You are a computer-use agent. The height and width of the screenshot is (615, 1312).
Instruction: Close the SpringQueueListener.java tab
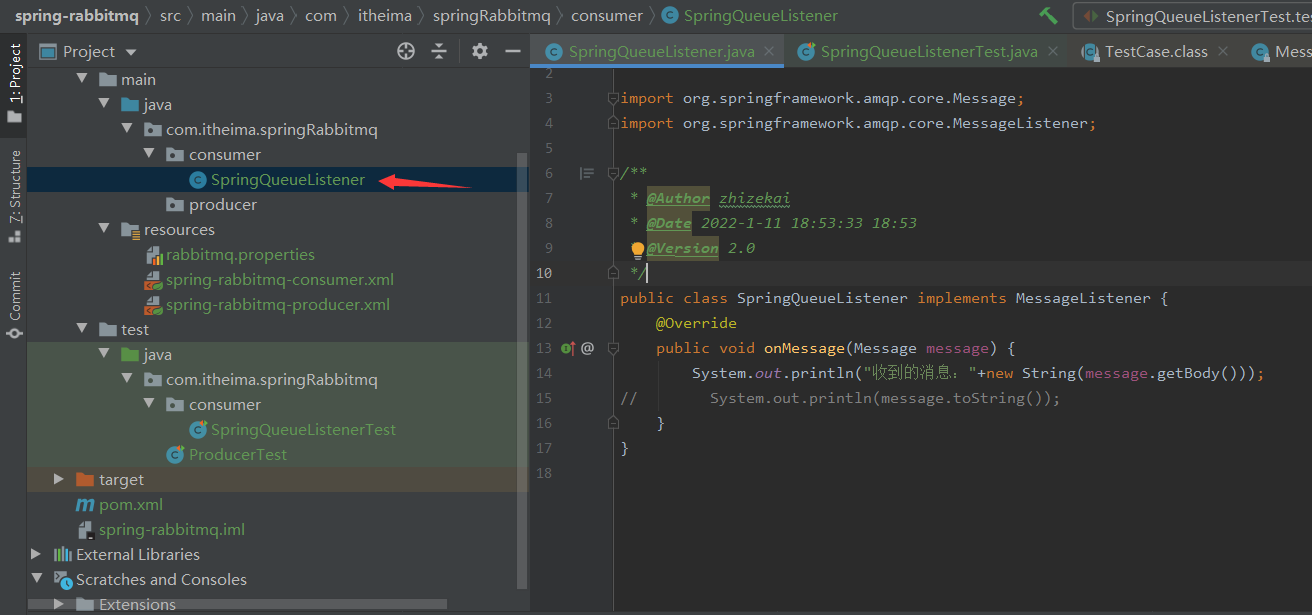[769, 51]
